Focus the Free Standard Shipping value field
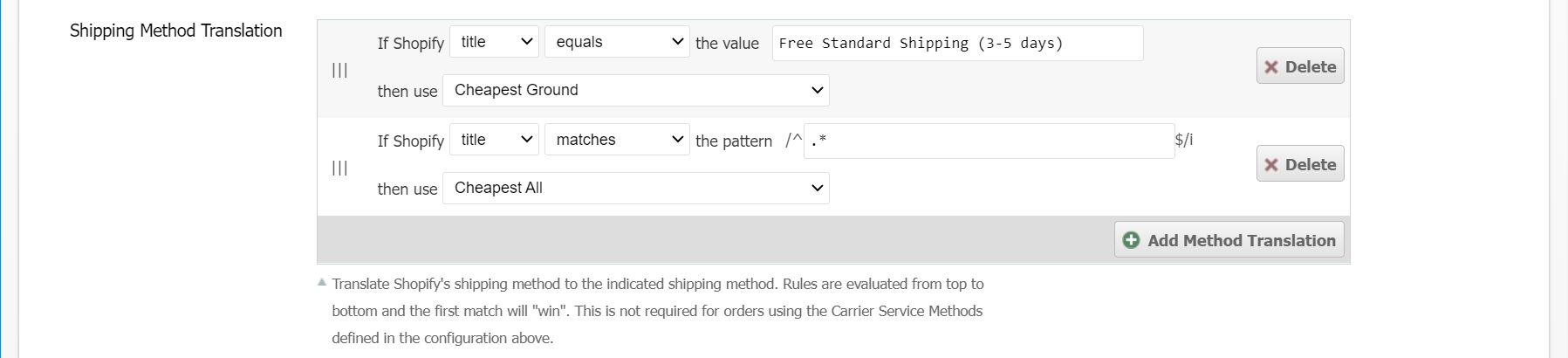The width and height of the screenshot is (1568, 358). [x=956, y=43]
